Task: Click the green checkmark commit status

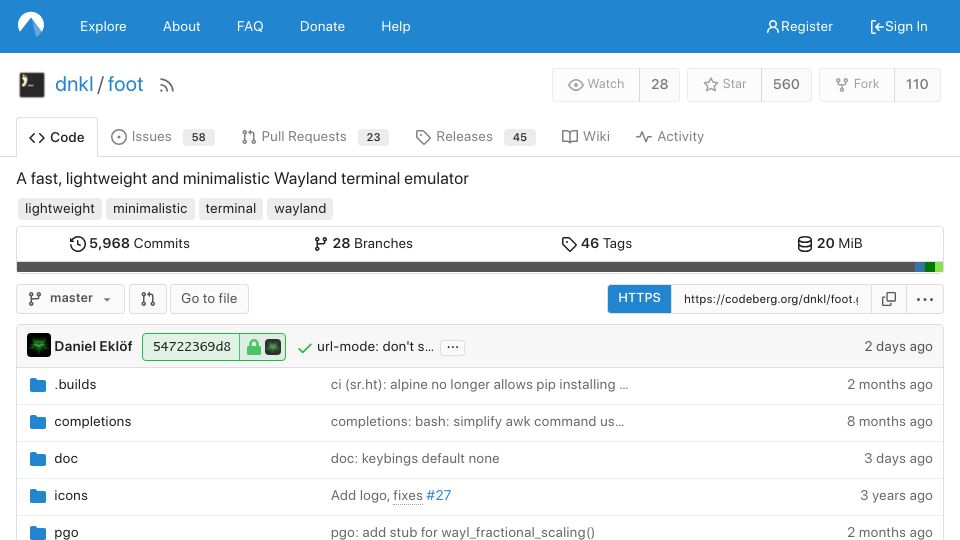Action: coord(304,348)
